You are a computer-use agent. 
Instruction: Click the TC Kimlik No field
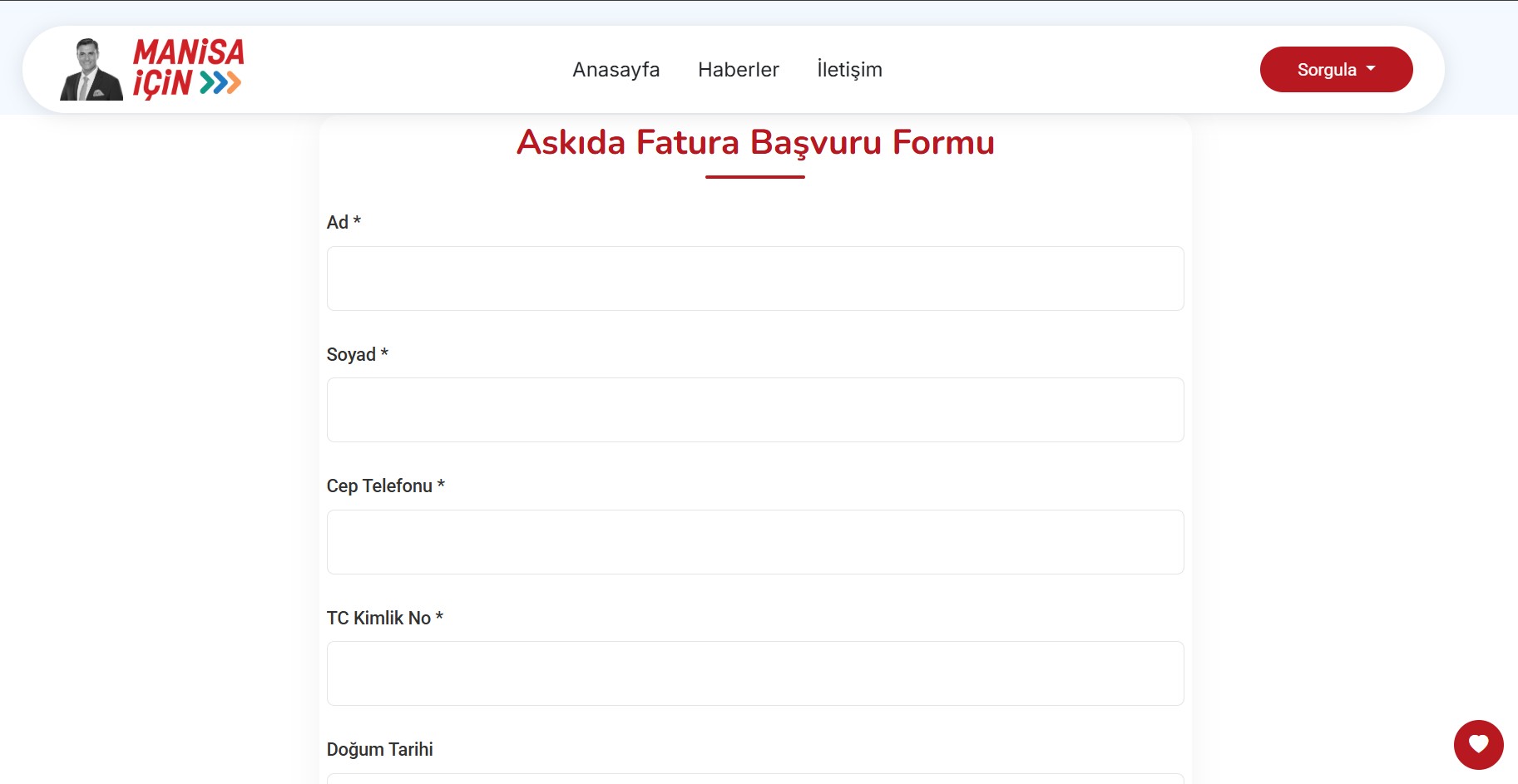tap(754, 673)
